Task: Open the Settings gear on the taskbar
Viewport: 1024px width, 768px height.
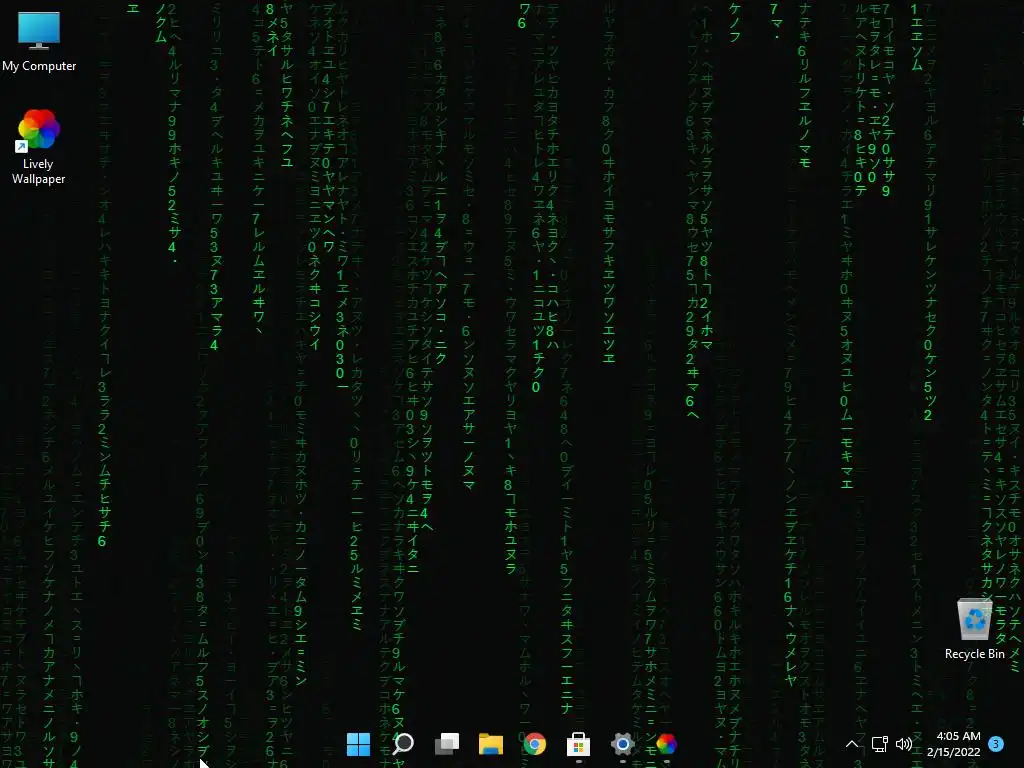Action: click(622, 744)
